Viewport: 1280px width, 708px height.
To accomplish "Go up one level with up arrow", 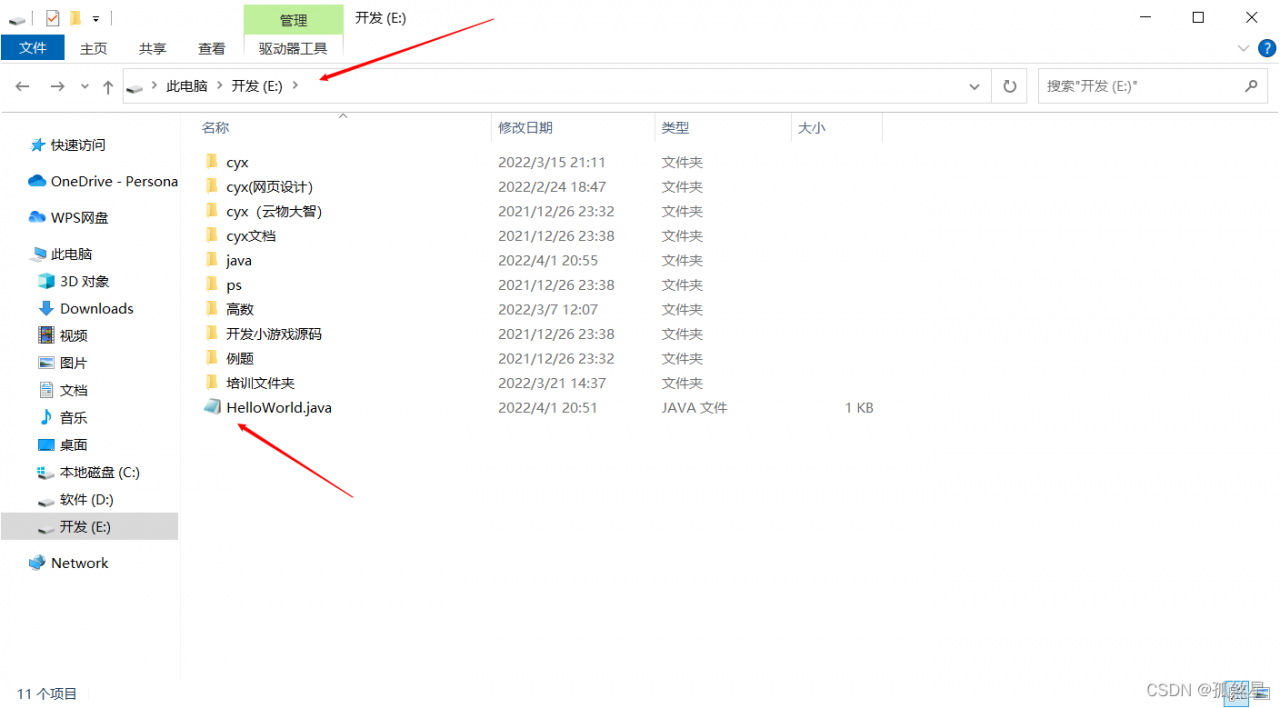I will pos(108,87).
